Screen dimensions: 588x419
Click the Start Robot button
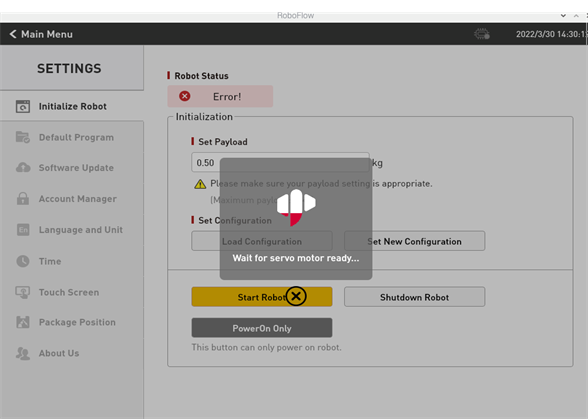click(262, 297)
